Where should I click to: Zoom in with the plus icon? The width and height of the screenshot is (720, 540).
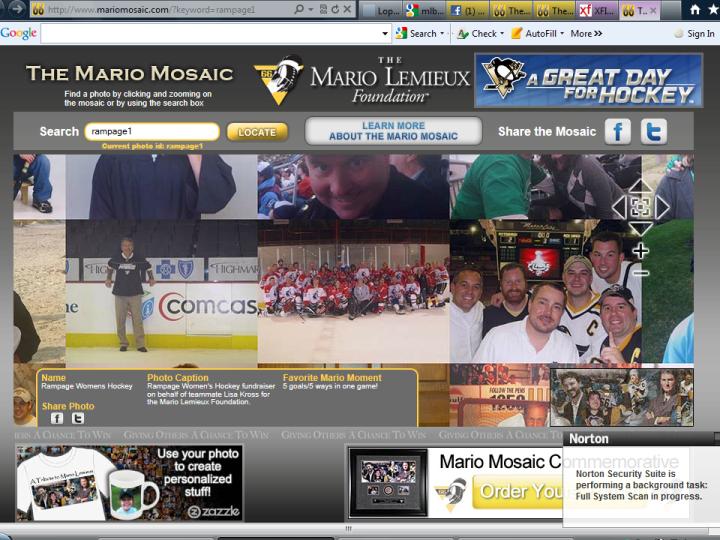641,251
